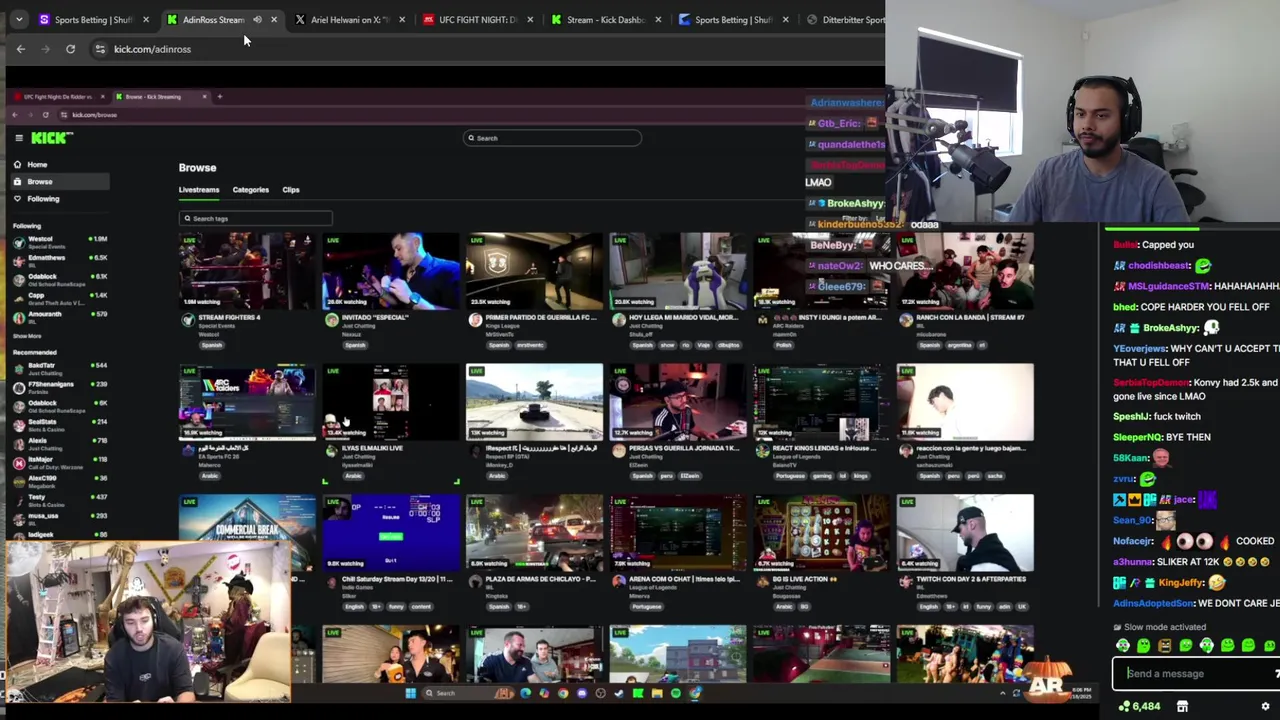Screen dimensions: 1280x720
Task: Focus the Kick top Search field
Action: pos(552,138)
